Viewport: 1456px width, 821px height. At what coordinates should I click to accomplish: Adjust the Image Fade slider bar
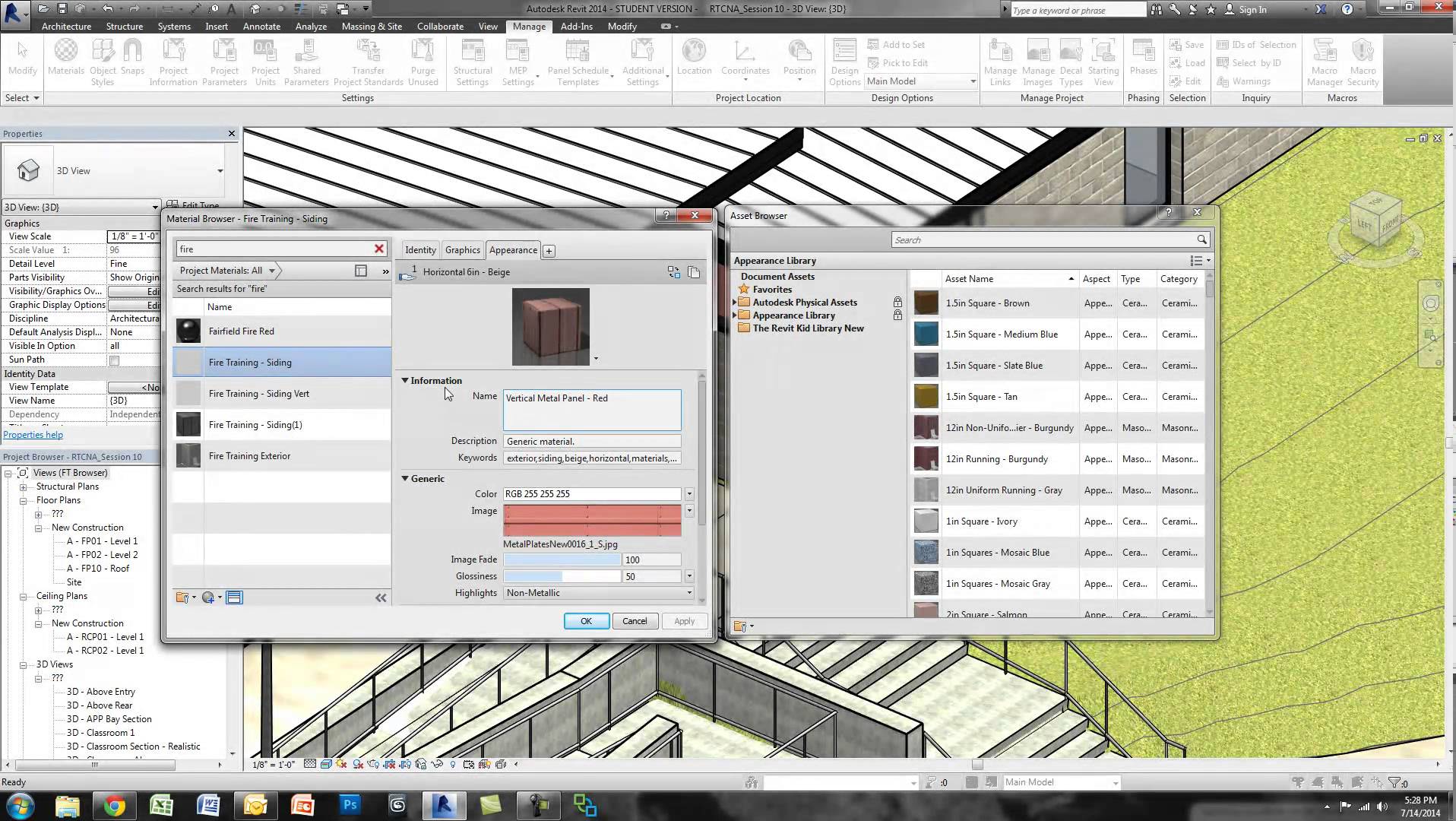click(x=562, y=559)
